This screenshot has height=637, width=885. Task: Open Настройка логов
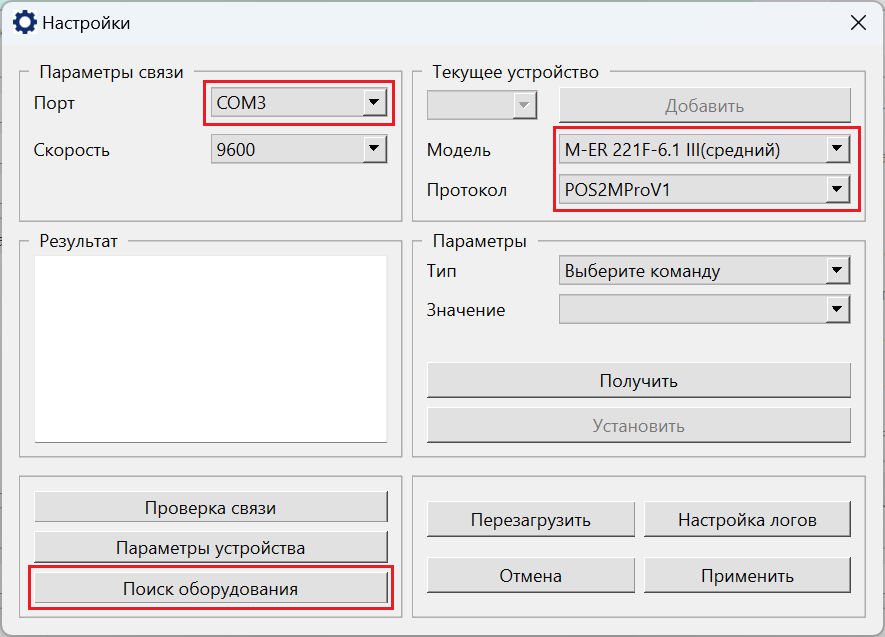[x=747, y=519]
